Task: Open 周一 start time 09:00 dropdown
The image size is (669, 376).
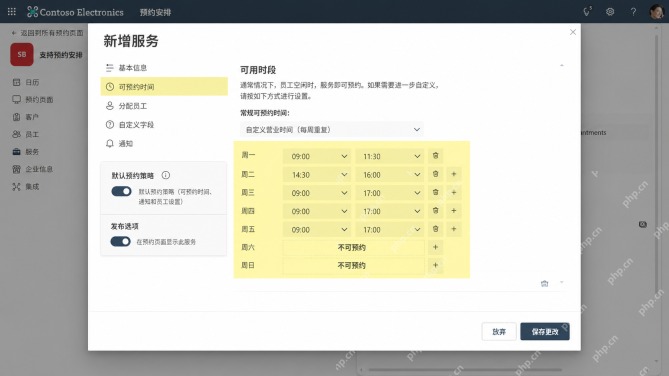Action: tap(317, 157)
